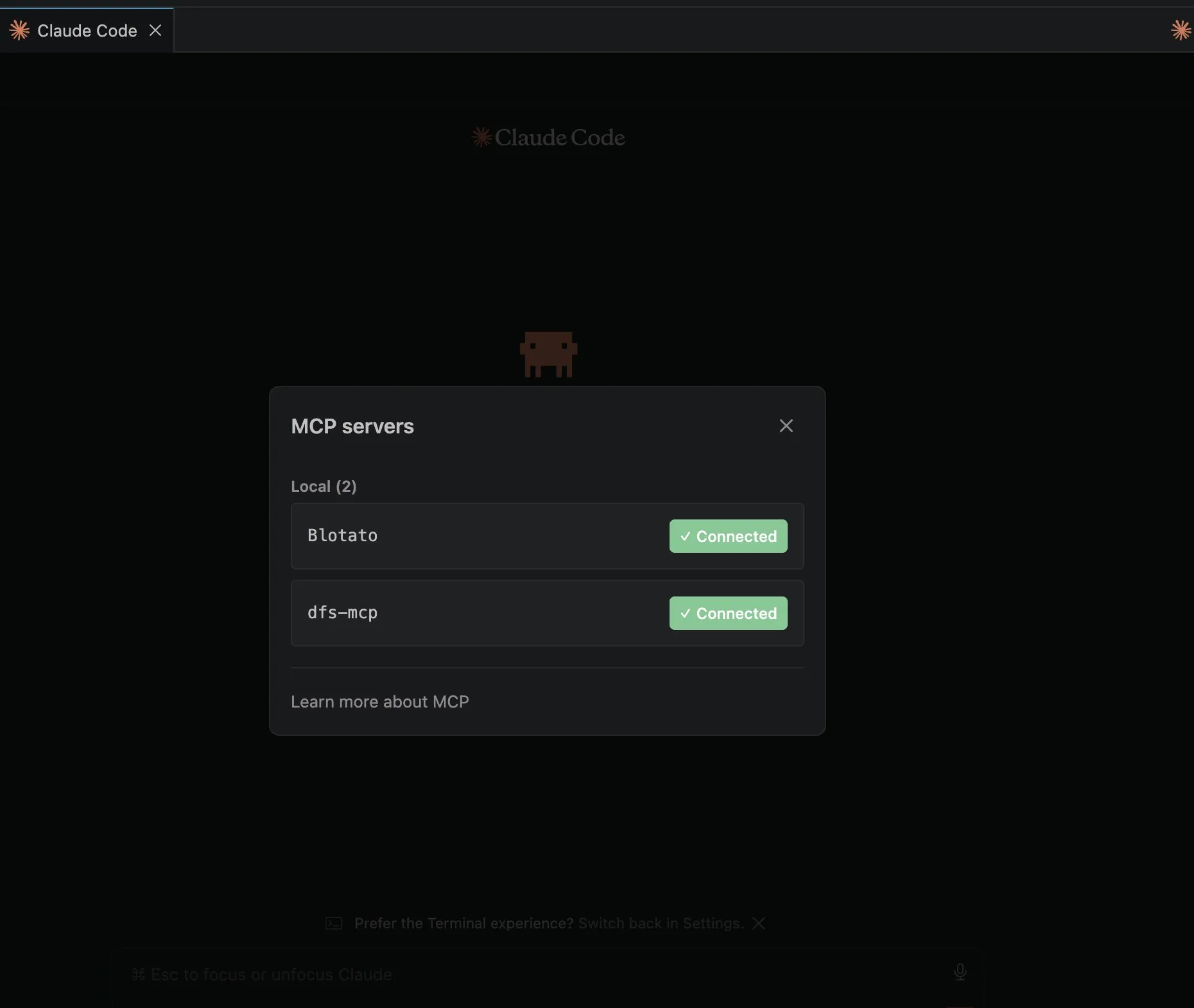The image size is (1194, 1008).
Task: Close the Claude Code tab
Action: 155,30
